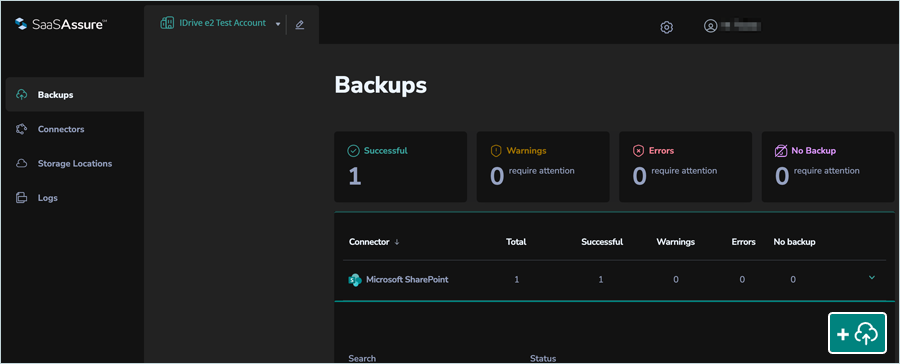Viewport: 900px width, 364px height.
Task: Click the Errors shield icon
Action: click(x=638, y=151)
